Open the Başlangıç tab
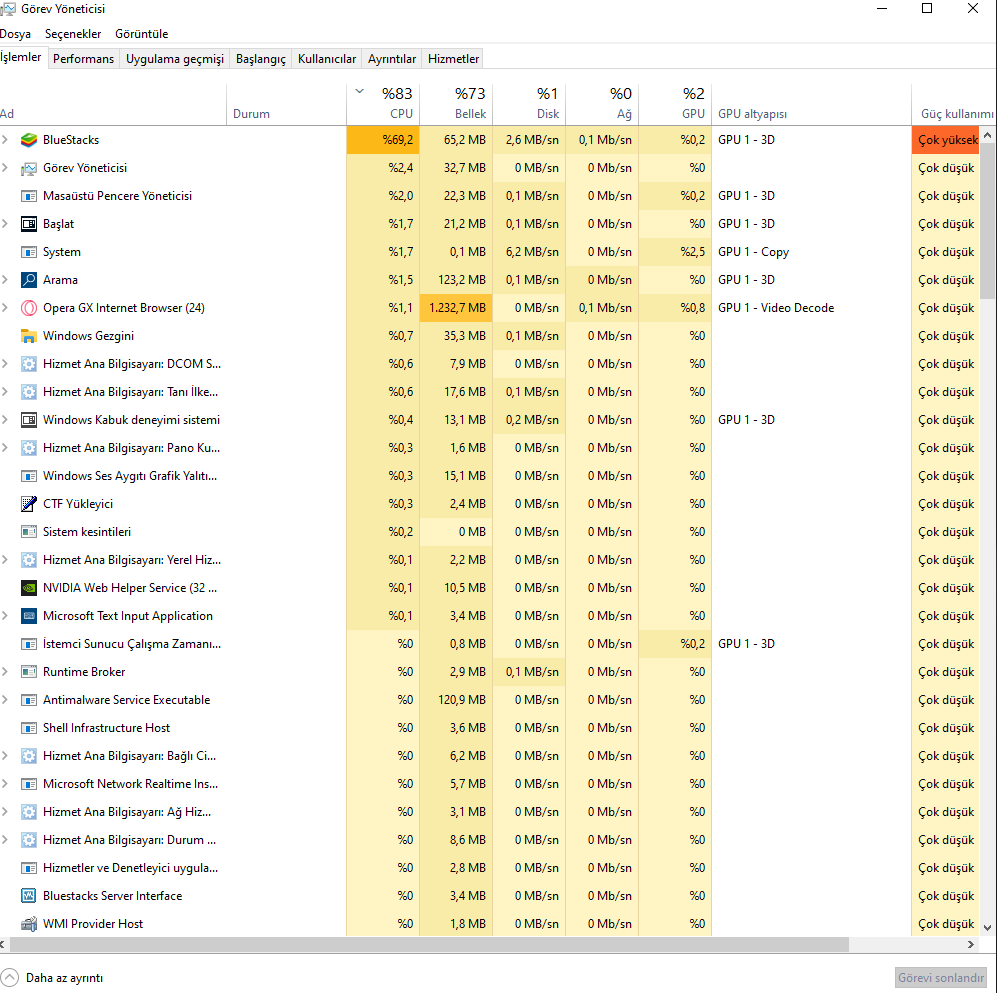Screen dimensions: 997x993 [x=261, y=58]
